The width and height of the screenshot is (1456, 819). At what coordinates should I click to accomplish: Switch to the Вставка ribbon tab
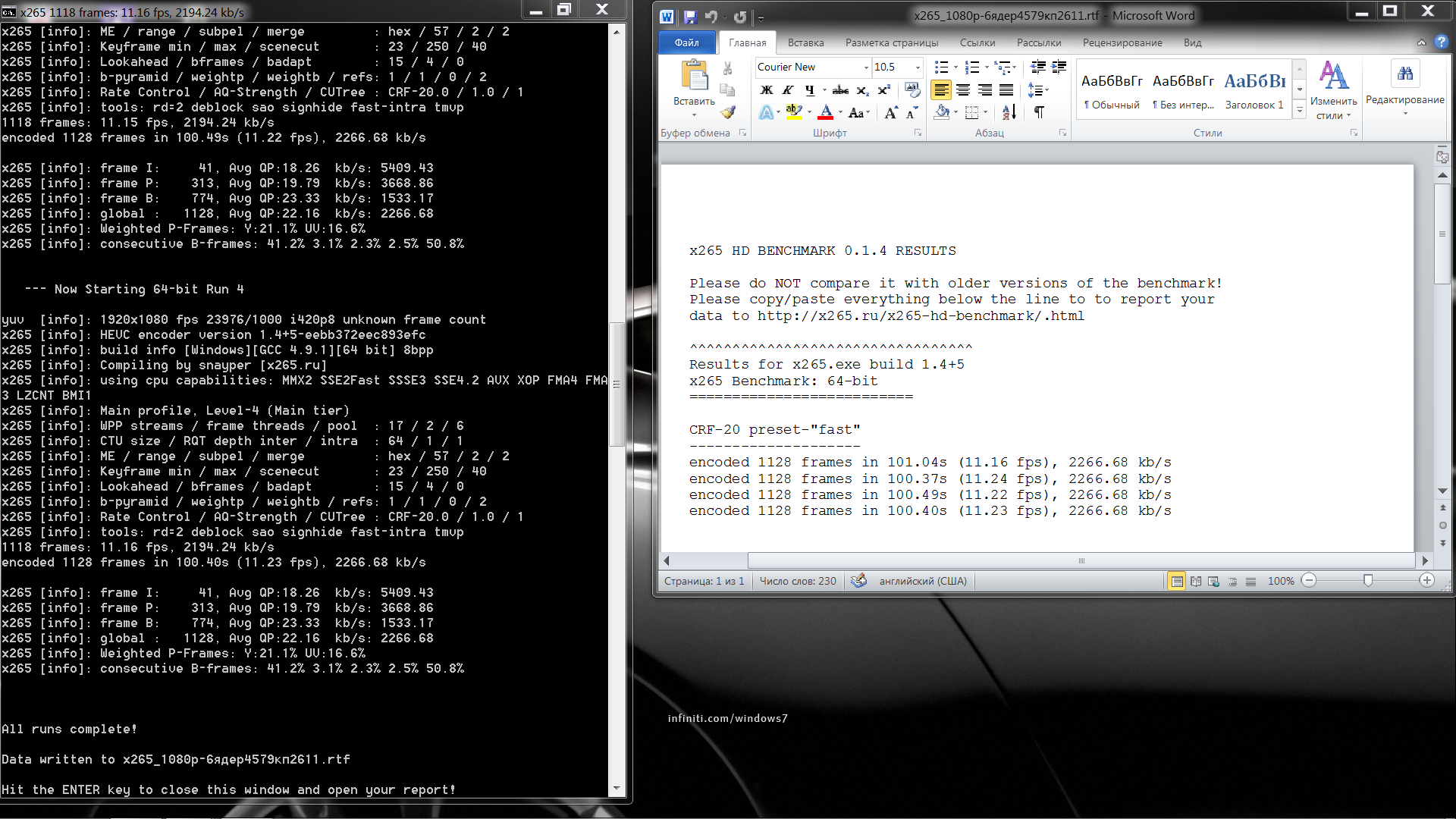click(805, 43)
